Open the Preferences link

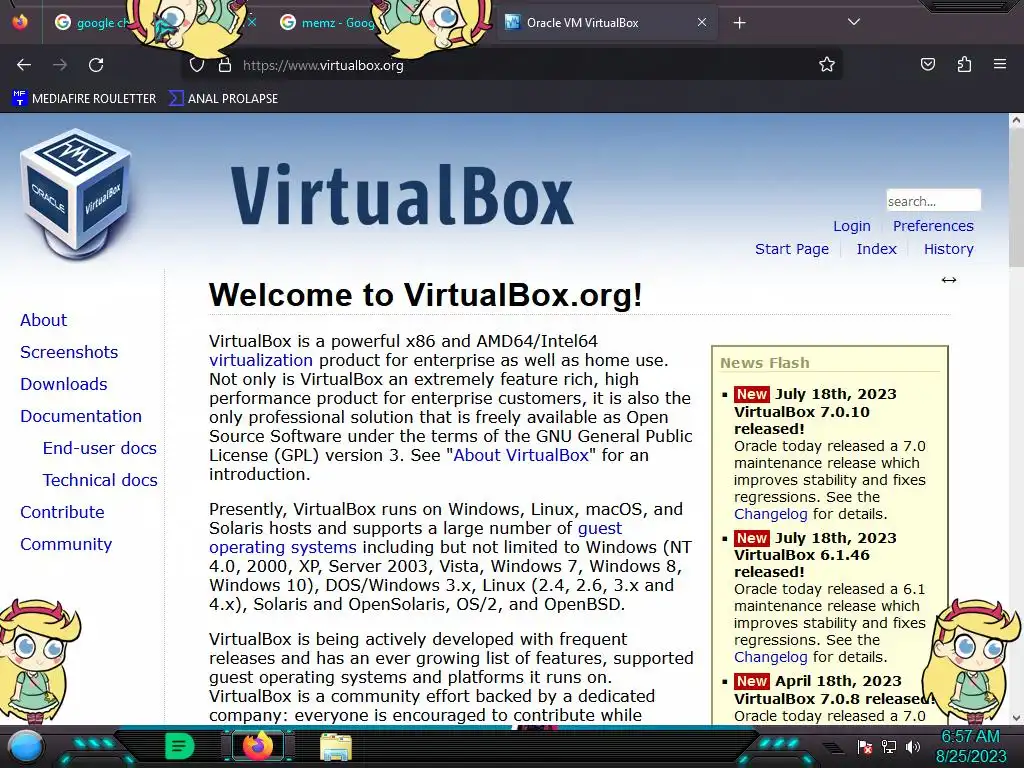click(933, 226)
